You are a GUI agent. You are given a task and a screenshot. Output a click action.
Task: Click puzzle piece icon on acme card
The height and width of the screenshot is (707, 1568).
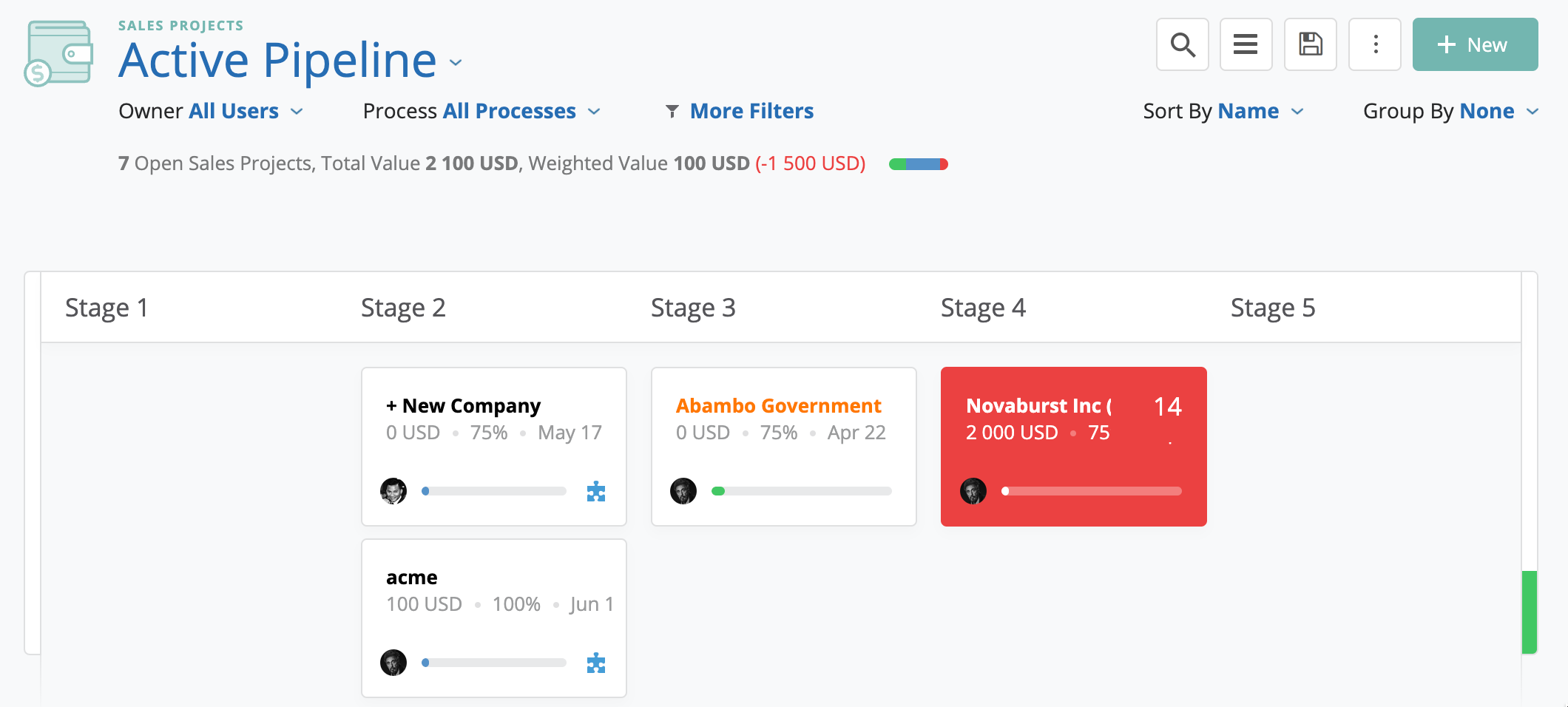pos(596,663)
